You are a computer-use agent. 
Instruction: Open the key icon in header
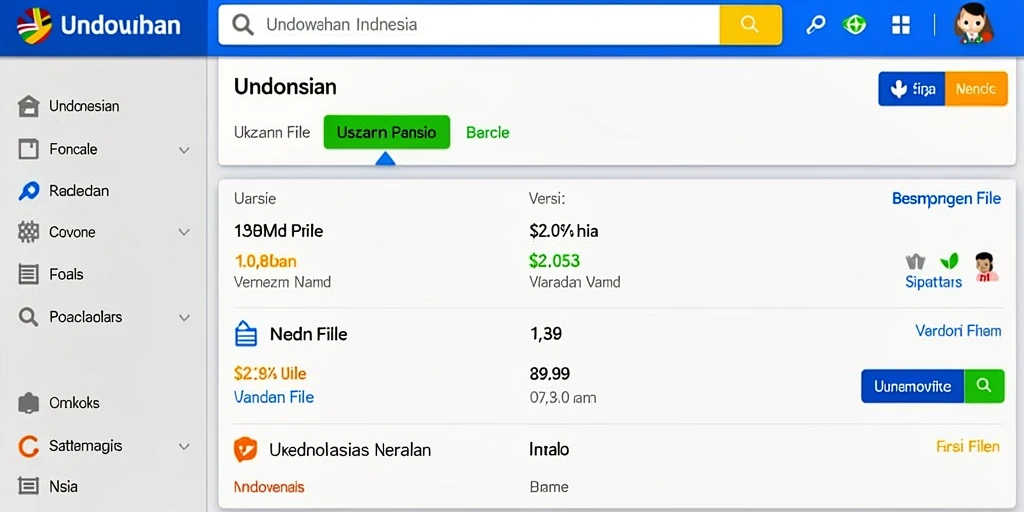[x=815, y=25]
